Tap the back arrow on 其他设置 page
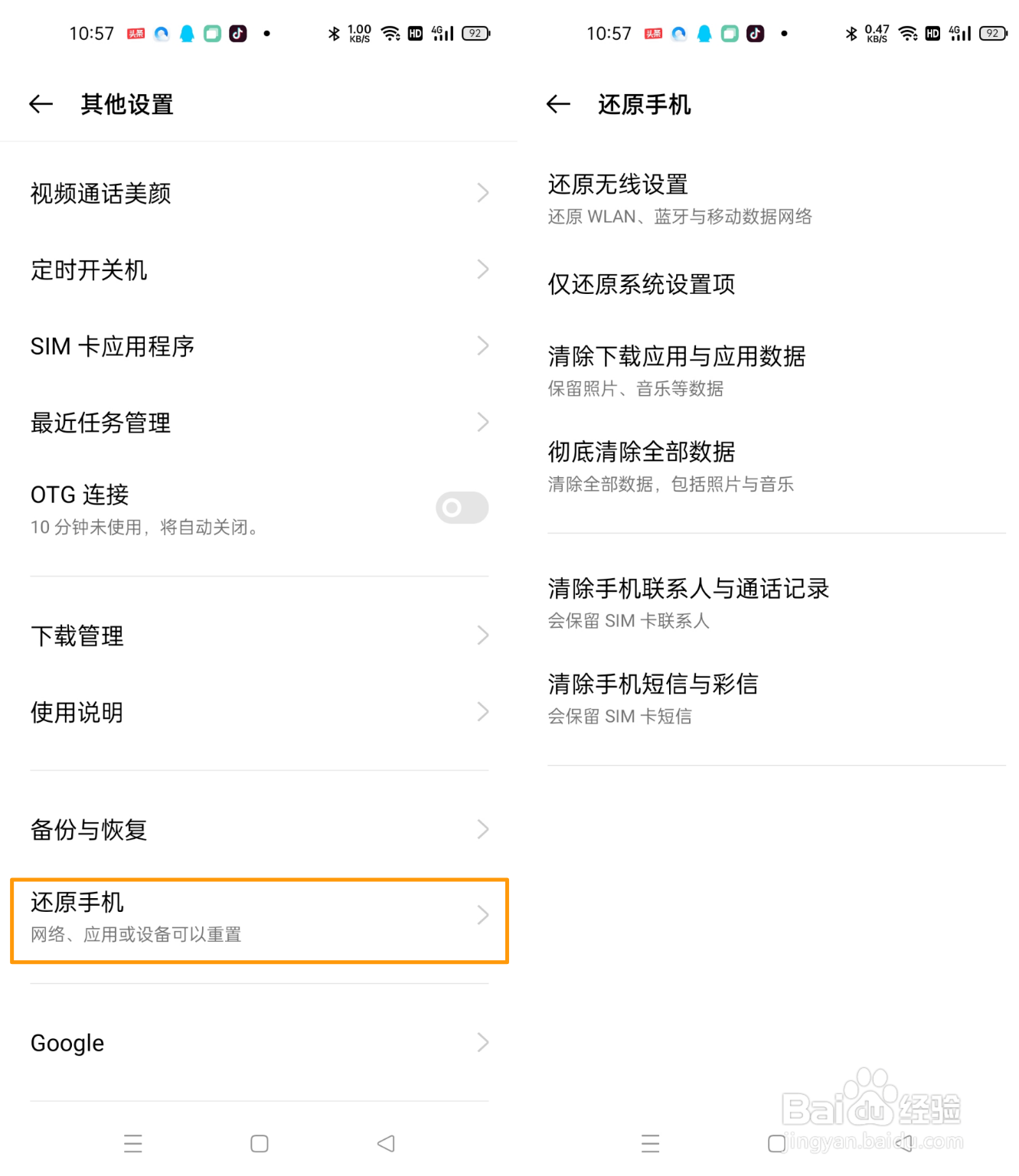1019x1176 pixels. click(40, 104)
